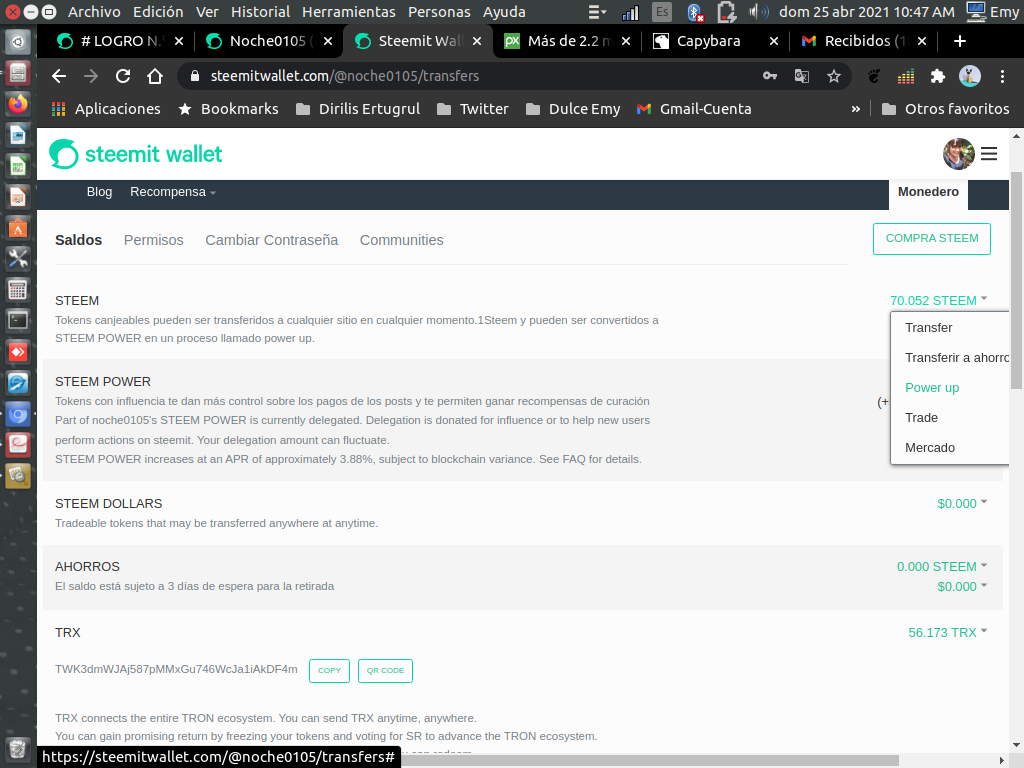Select Transfer from the STEEM menu
This screenshot has height=768, width=1024.
929,328
